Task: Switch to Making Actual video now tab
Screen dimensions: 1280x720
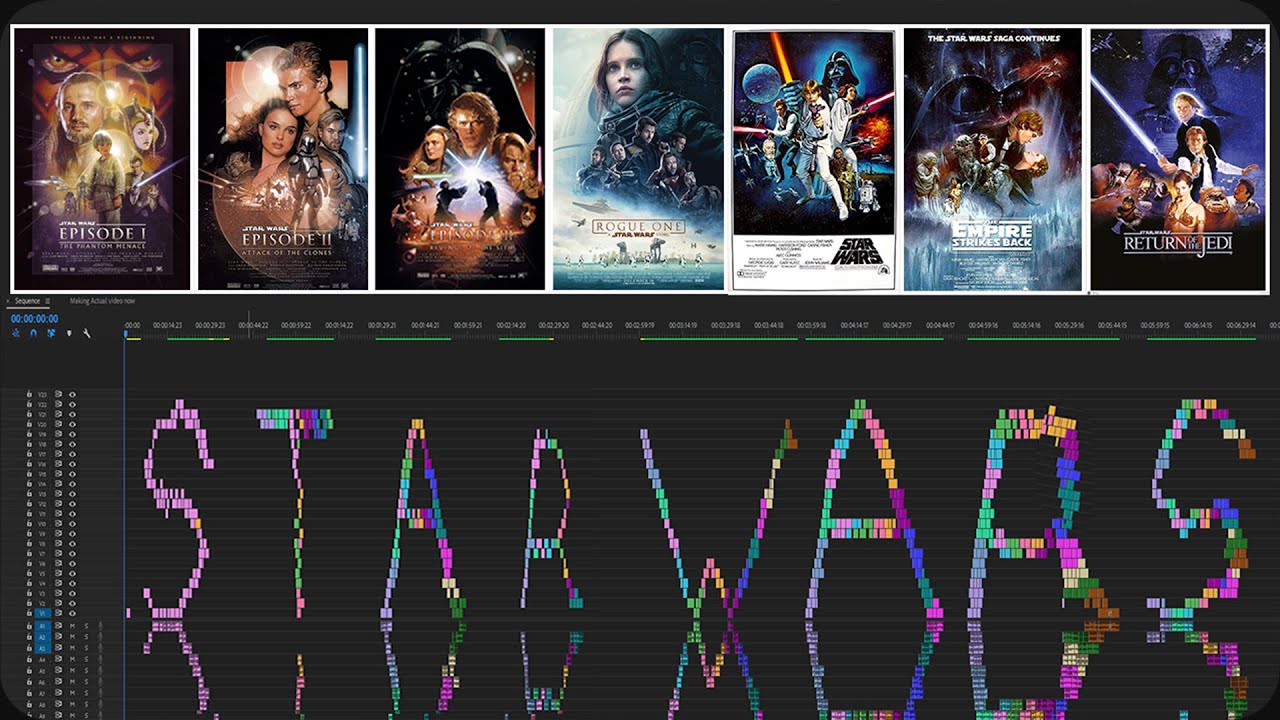Action: (102, 301)
